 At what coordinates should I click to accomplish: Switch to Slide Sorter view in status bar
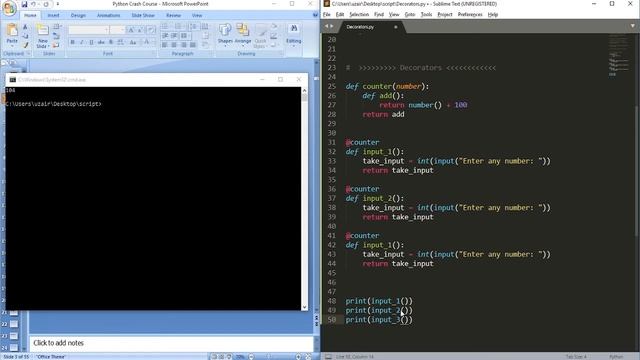coord(221,357)
